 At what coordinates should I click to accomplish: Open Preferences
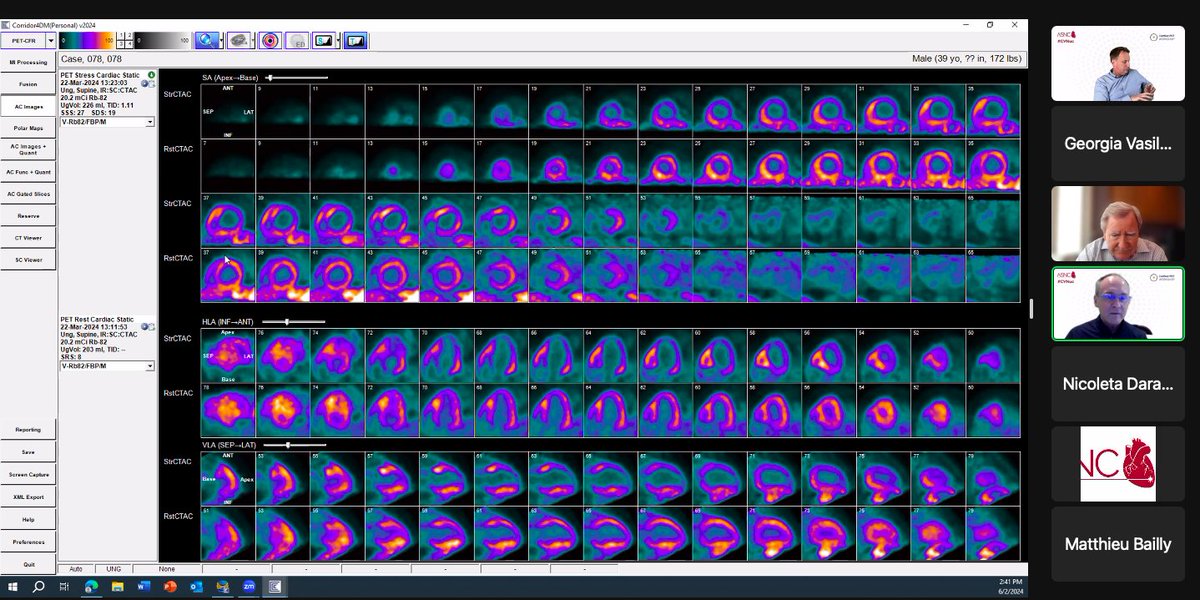point(28,542)
